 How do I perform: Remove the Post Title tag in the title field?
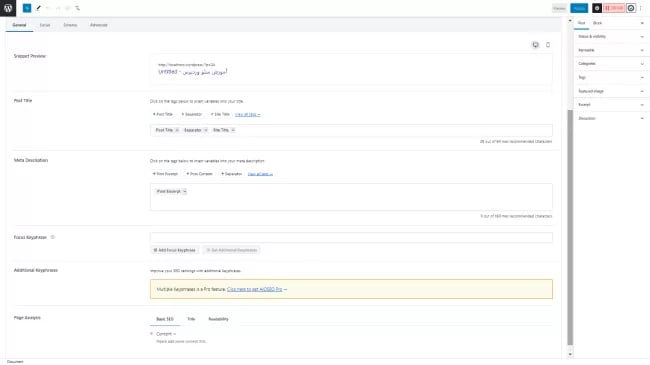177,130
